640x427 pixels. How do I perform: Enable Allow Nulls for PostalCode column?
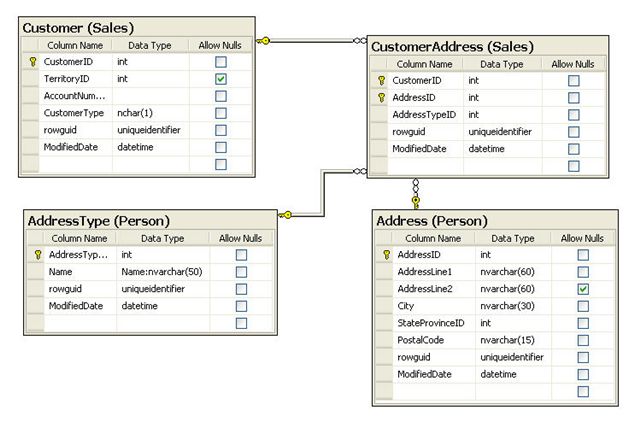[582, 340]
